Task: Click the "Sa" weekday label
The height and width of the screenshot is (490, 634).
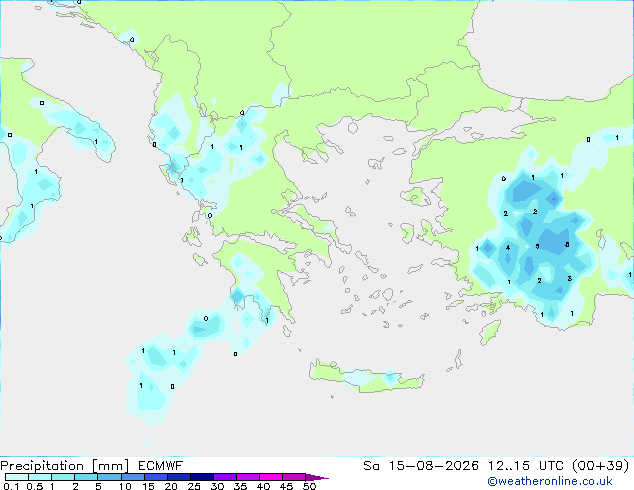Action: coord(371,466)
